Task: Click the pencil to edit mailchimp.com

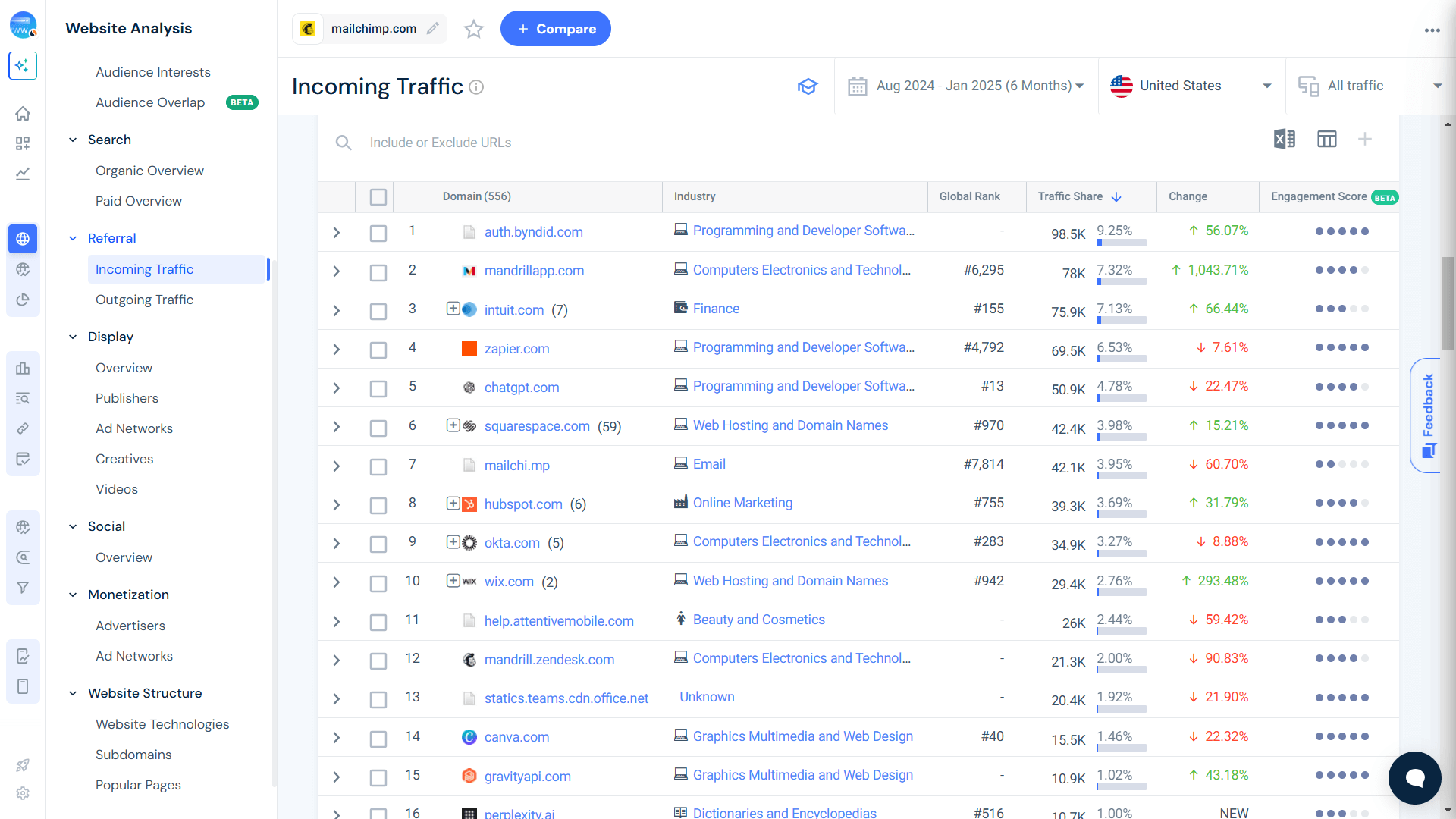Action: pos(433,28)
